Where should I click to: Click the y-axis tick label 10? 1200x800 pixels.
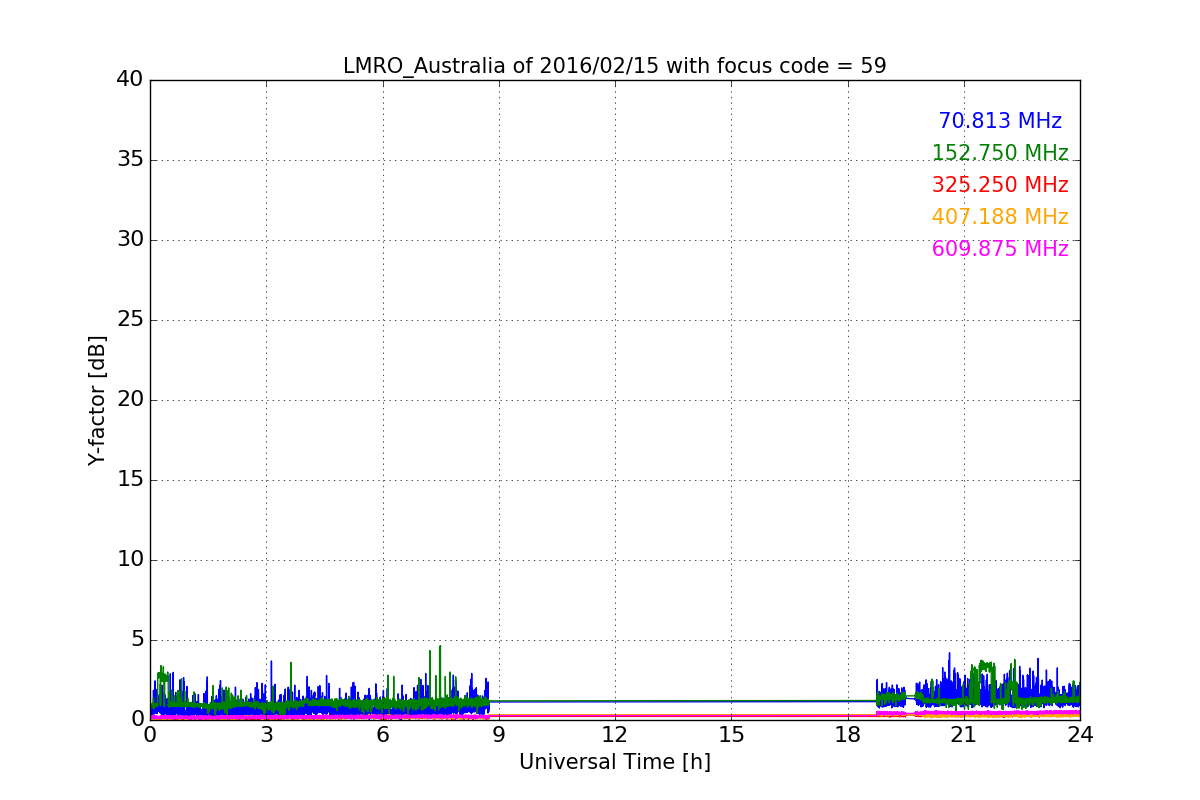coord(129,560)
